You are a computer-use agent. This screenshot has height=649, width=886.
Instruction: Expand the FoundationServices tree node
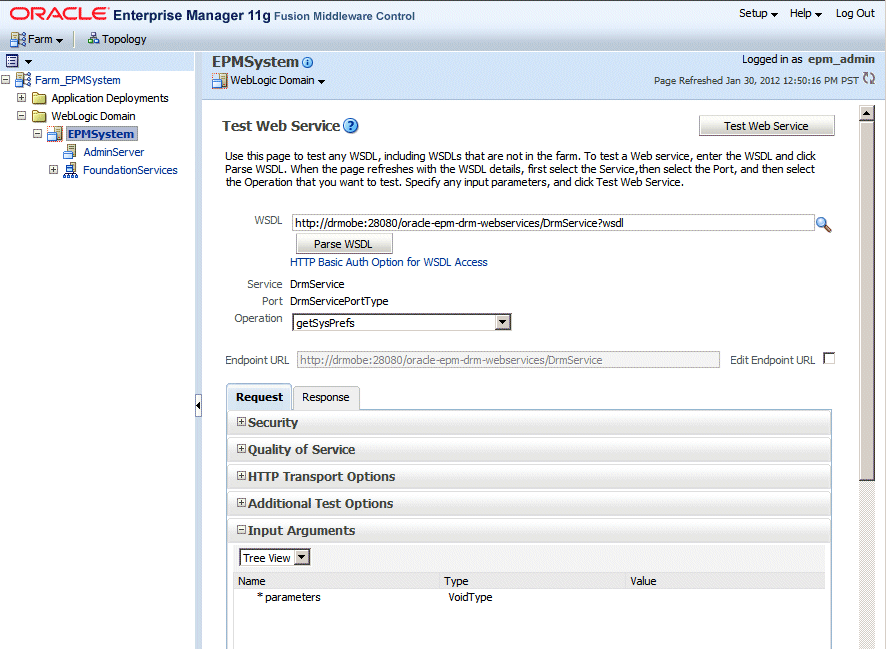click(x=54, y=170)
